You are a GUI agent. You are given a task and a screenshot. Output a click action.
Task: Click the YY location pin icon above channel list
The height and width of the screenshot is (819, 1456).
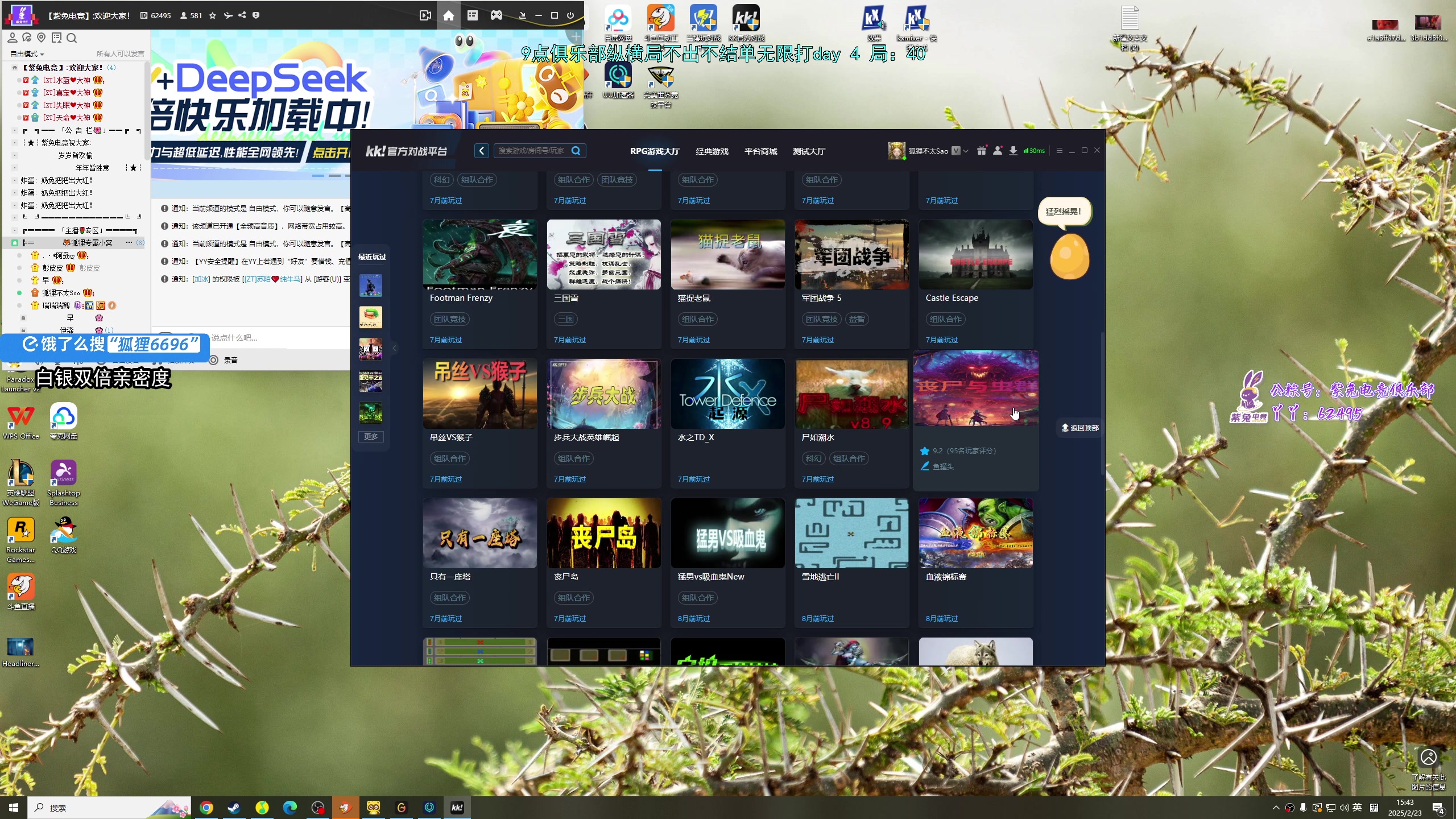pyautogui.click(x=41, y=38)
